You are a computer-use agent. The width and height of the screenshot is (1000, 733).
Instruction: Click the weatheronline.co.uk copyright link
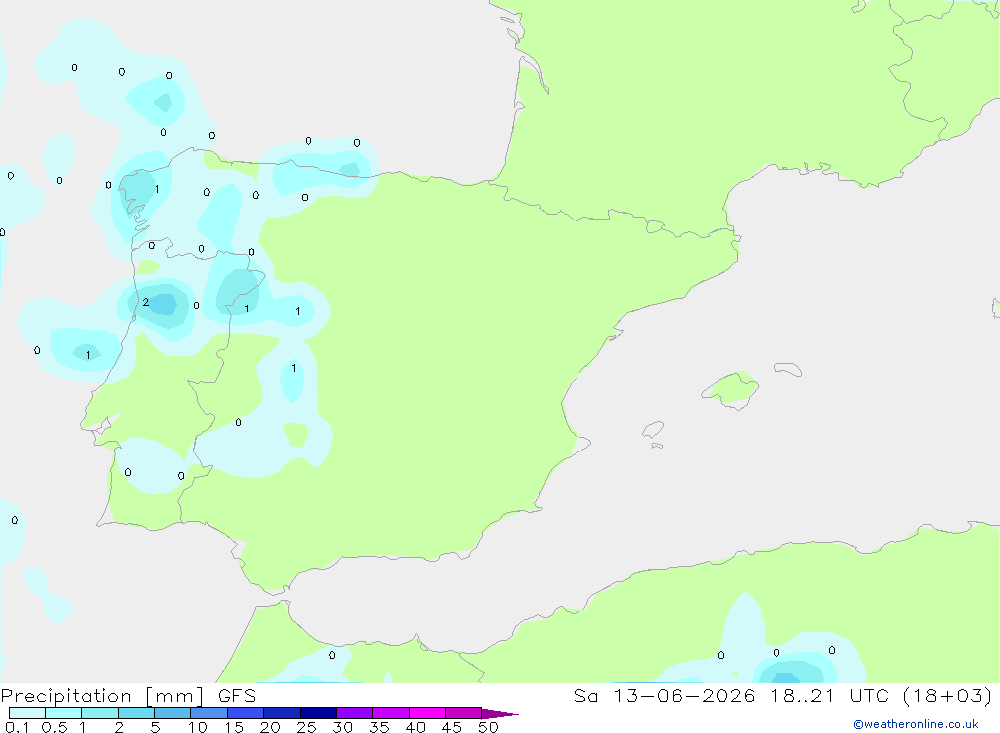tap(916, 724)
